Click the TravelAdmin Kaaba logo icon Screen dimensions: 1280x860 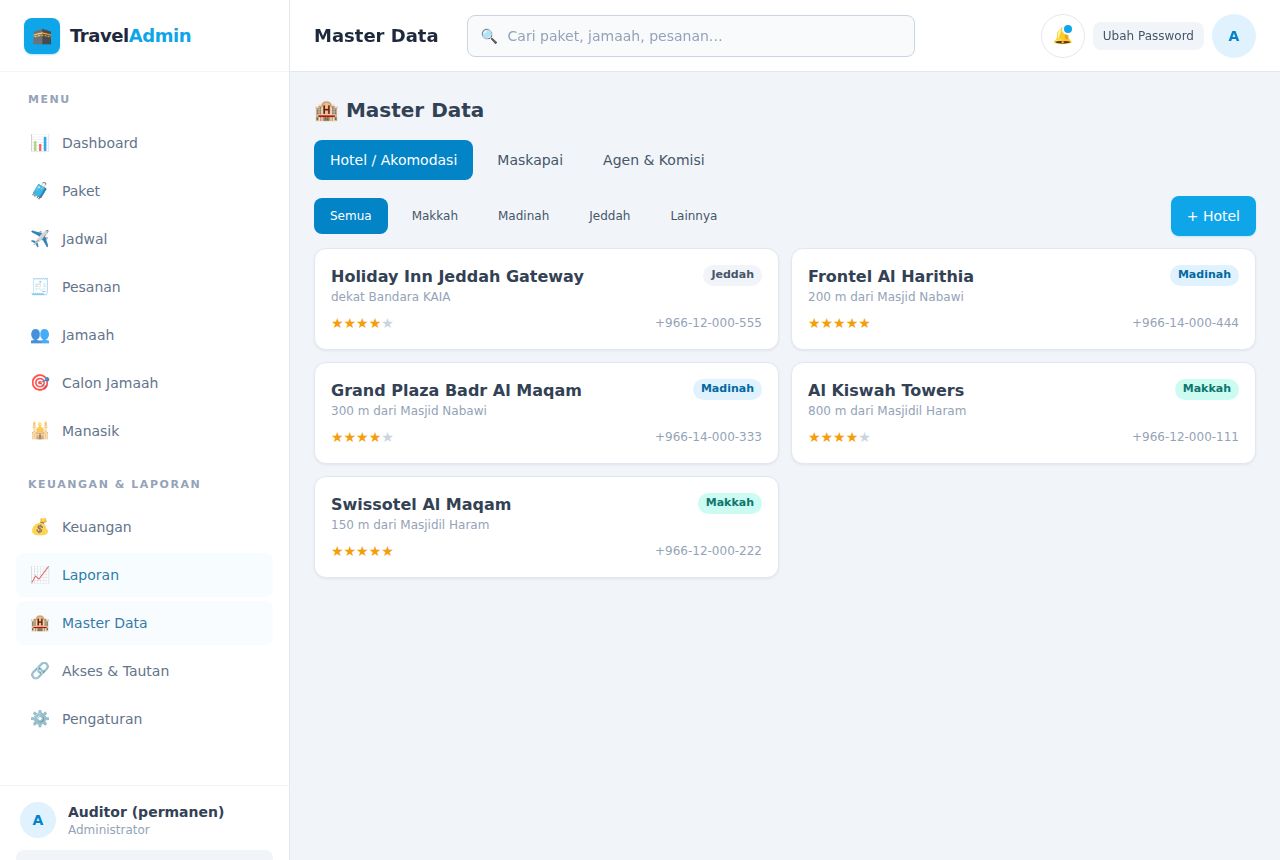click(42, 36)
